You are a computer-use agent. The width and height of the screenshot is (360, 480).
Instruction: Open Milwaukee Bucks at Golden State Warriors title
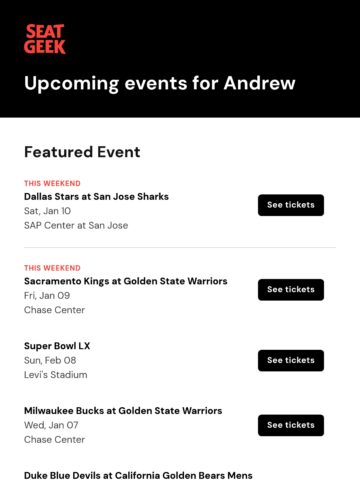(123, 411)
